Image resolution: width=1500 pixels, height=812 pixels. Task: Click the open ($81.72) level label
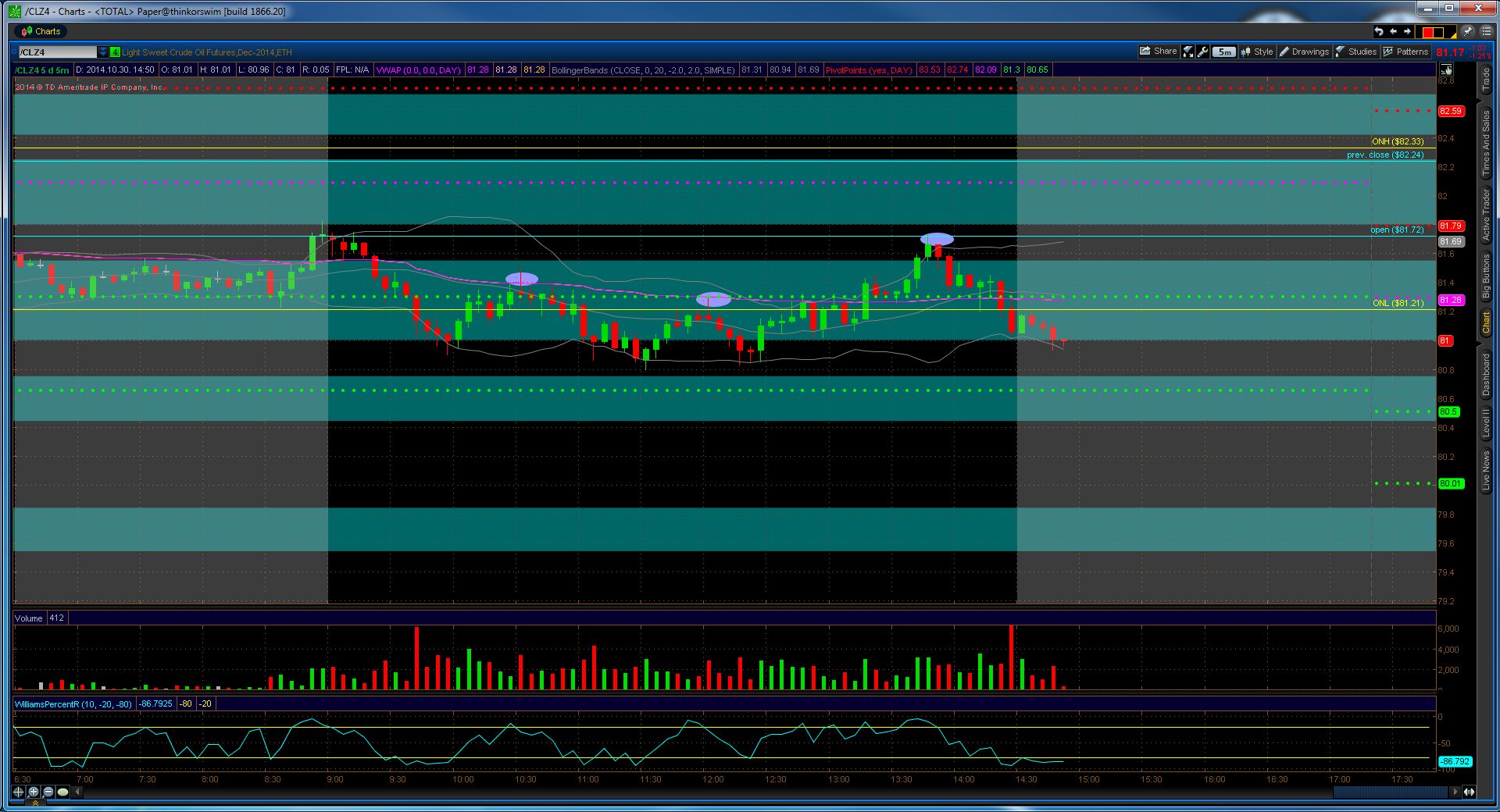pyautogui.click(x=1397, y=230)
